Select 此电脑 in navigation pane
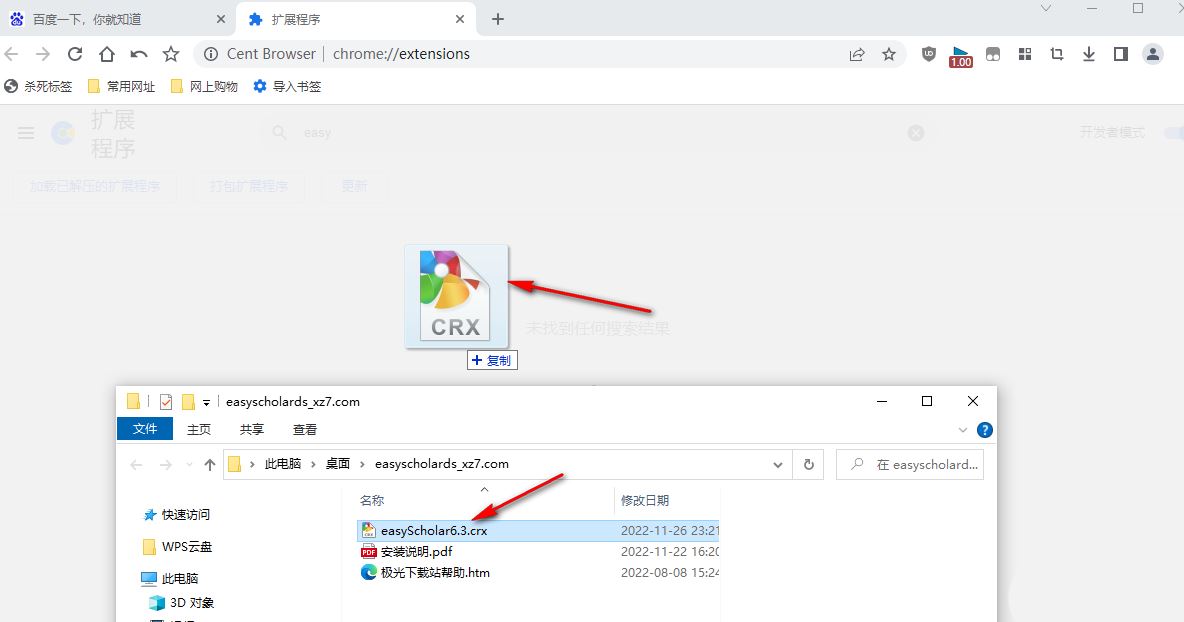 170,578
